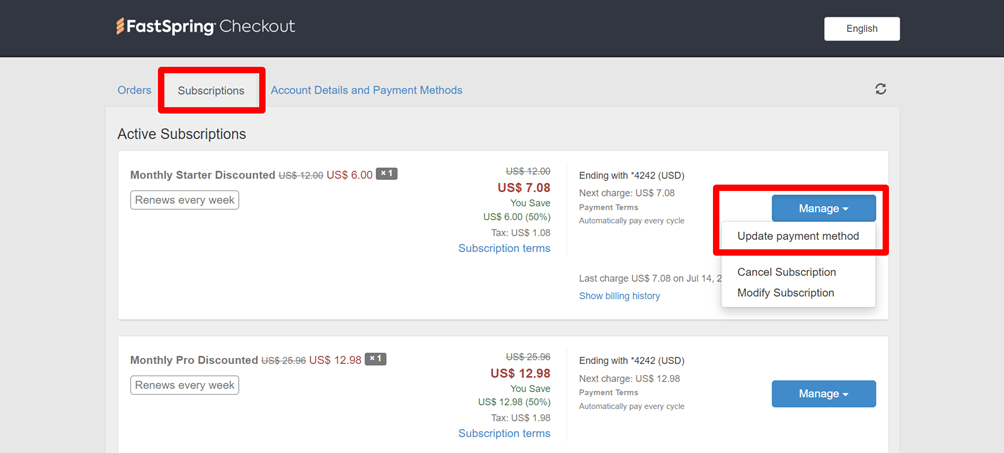Choose Modify Subscription from Manage menu
Image resolution: width=1004 pixels, height=453 pixels.
click(786, 293)
